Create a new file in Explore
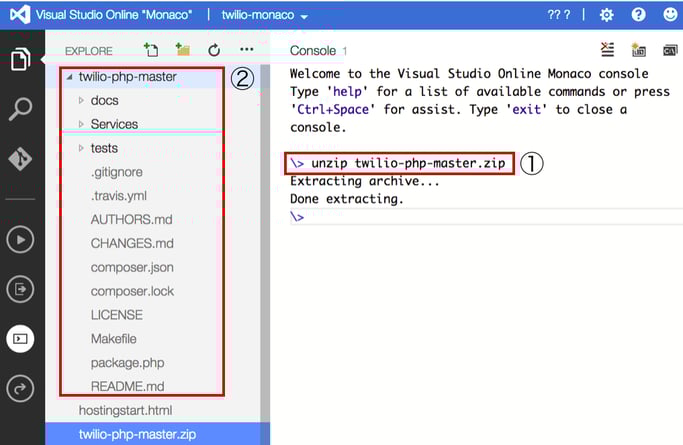Image resolution: width=683 pixels, height=445 pixels. (151, 50)
